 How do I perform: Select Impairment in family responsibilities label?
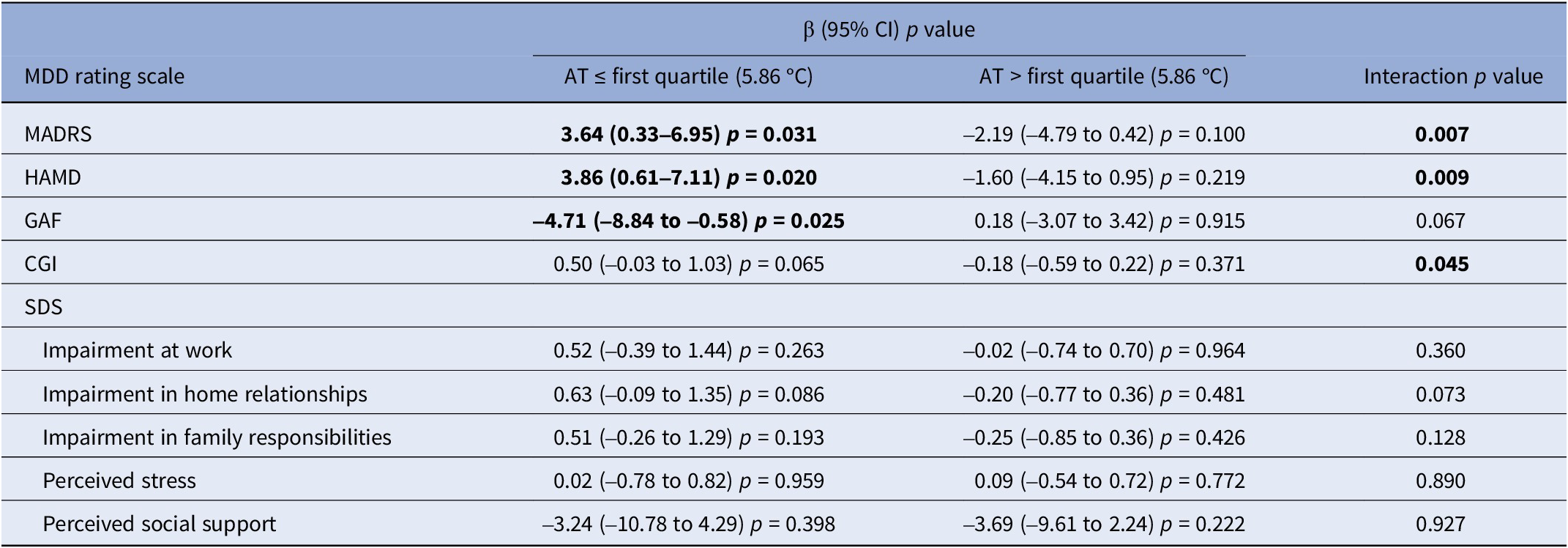click(217, 437)
